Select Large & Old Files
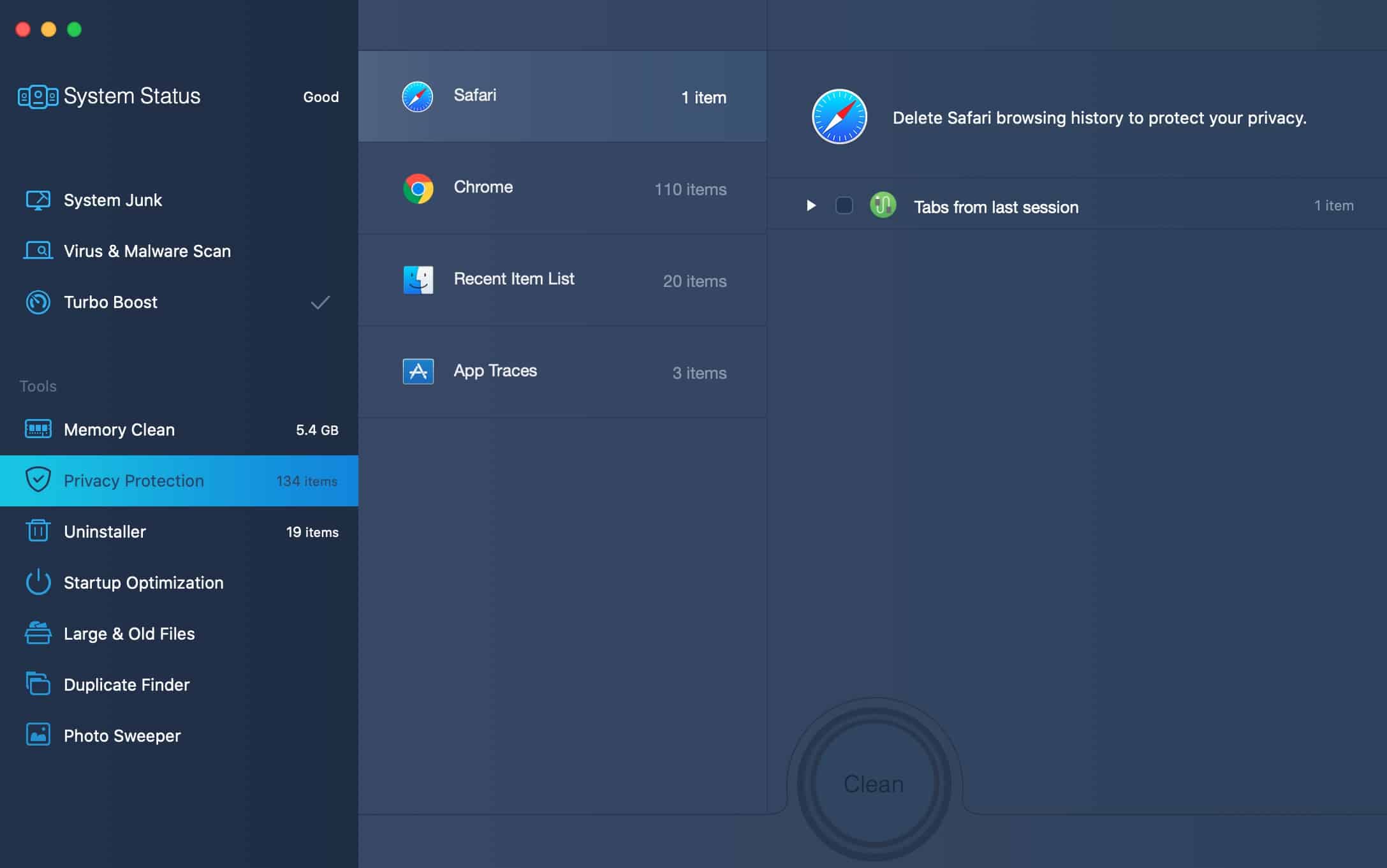 tap(129, 633)
